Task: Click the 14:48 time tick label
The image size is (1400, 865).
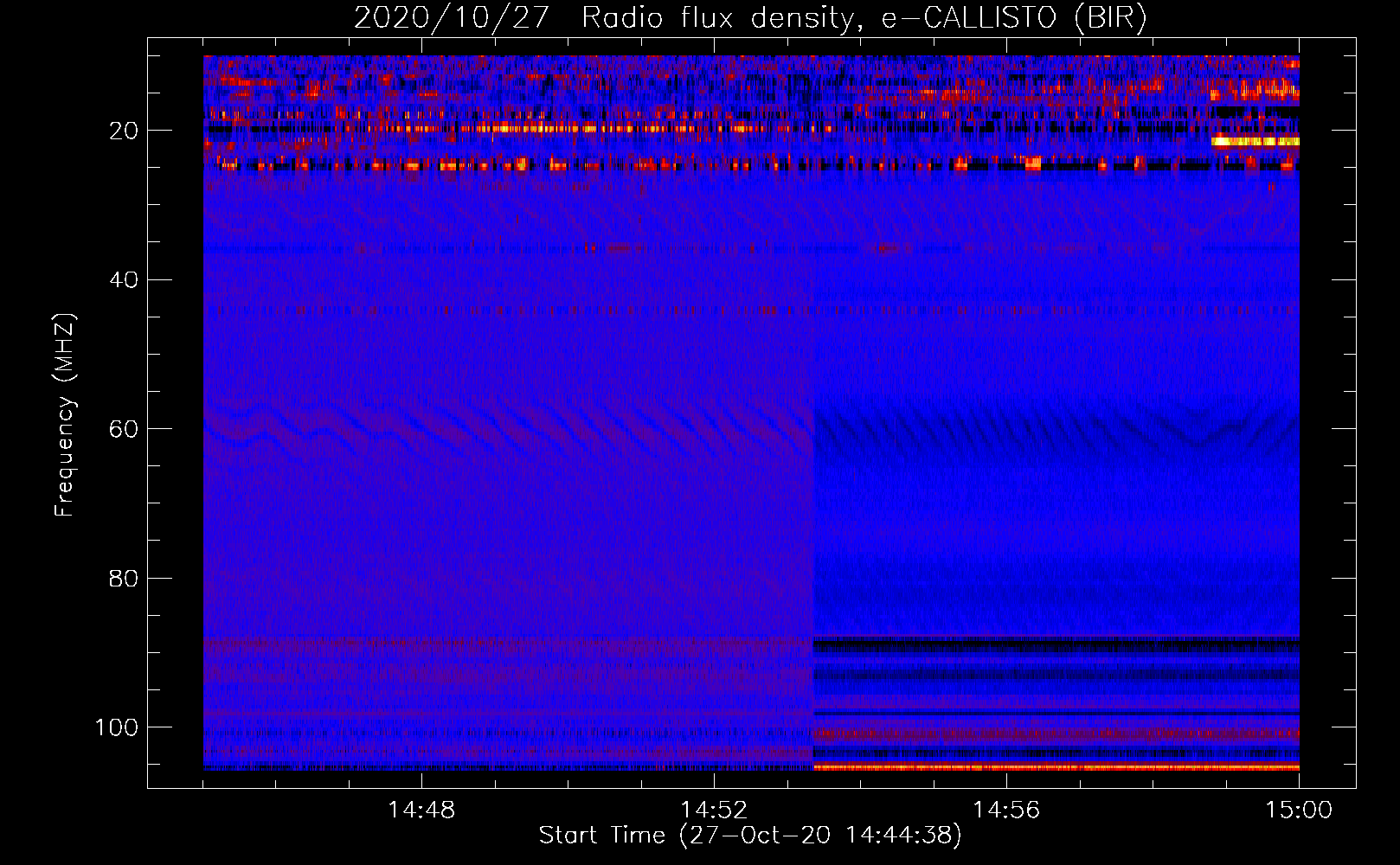Action: click(421, 811)
